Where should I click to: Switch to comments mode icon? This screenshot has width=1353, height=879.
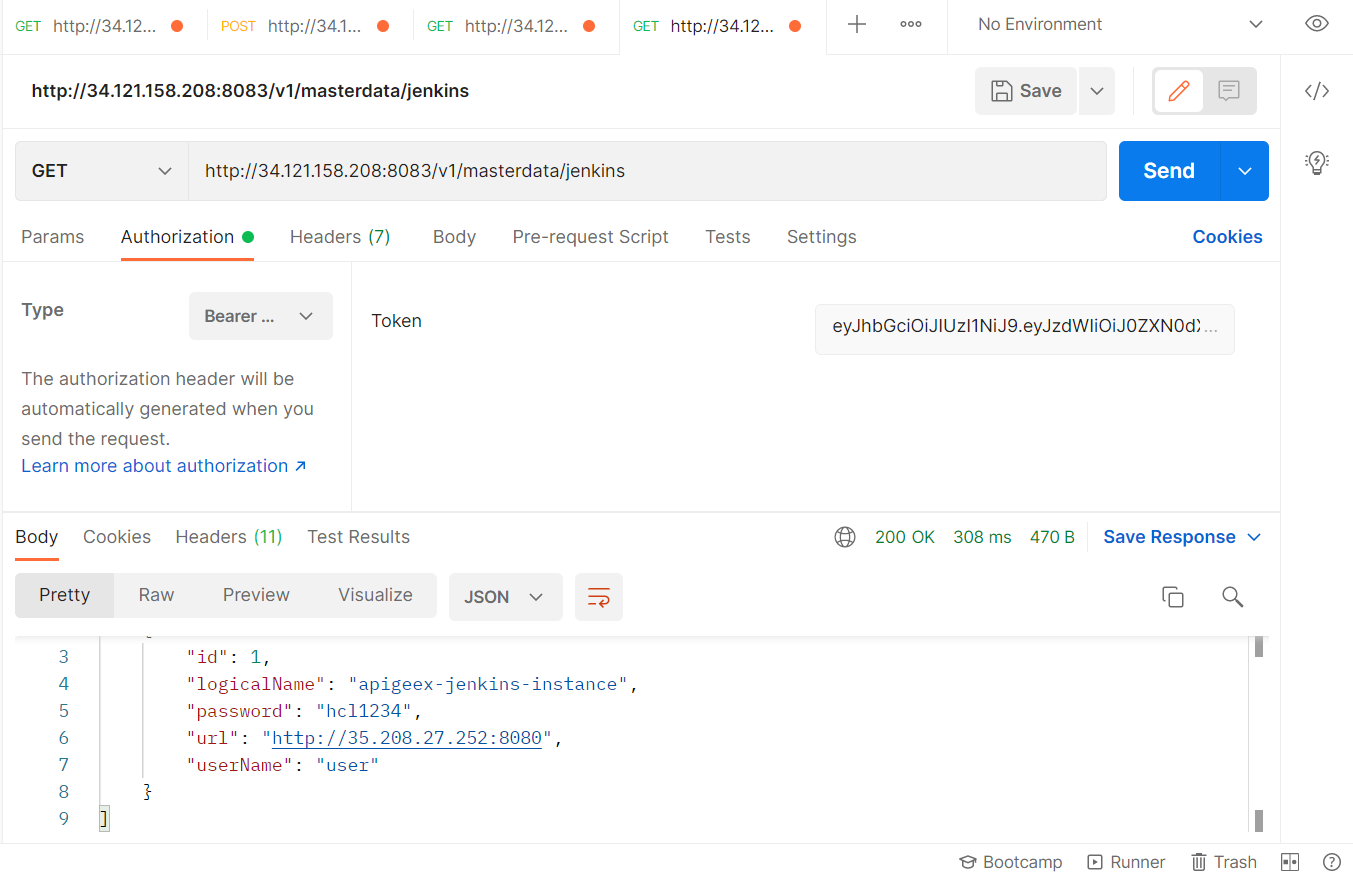click(x=1229, y=91)
